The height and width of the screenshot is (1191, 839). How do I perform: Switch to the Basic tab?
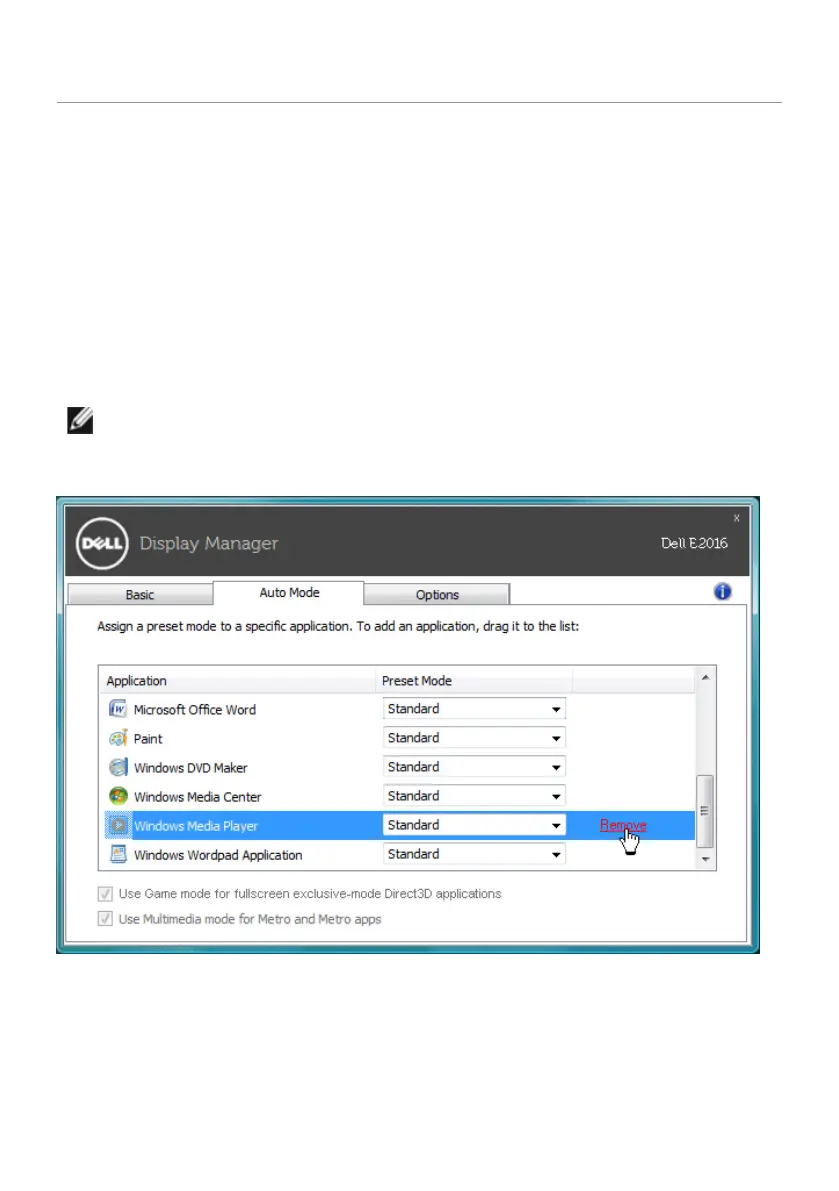click(x=140, y=594)
